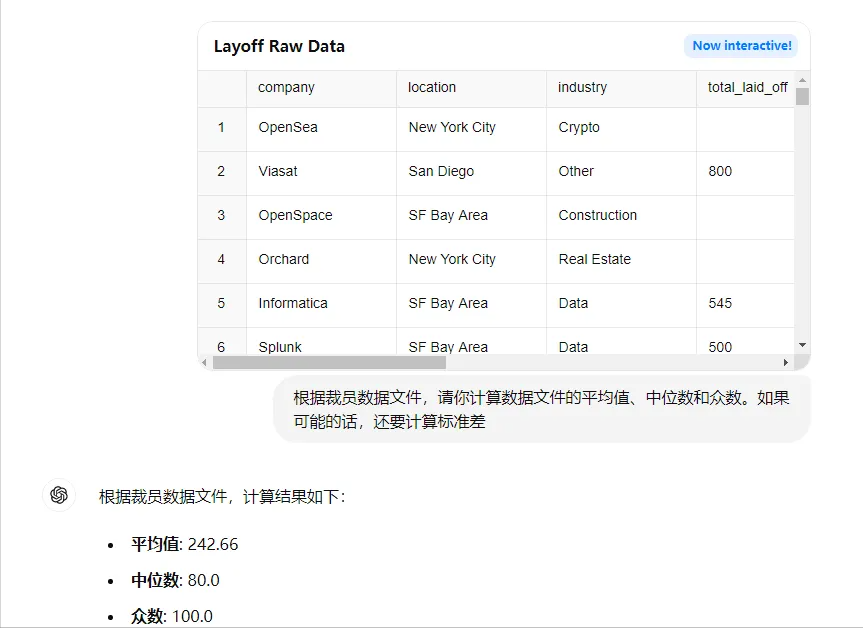This screenshot has height=628, width=863.
Task: Click the 'Layoff Raw Data' title
Action: (x=279, y=46)
